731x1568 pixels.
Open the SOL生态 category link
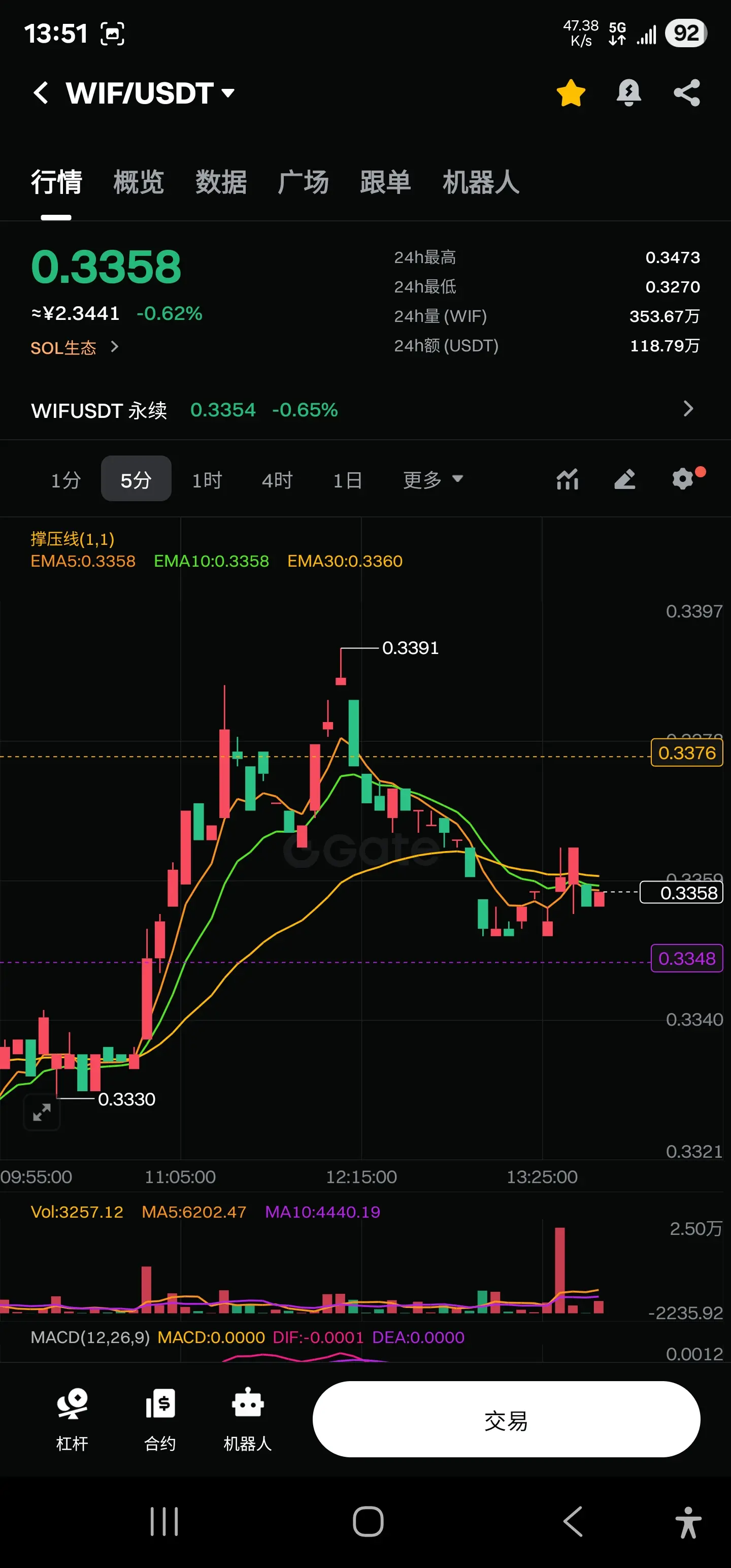click(x=63, y=347)
